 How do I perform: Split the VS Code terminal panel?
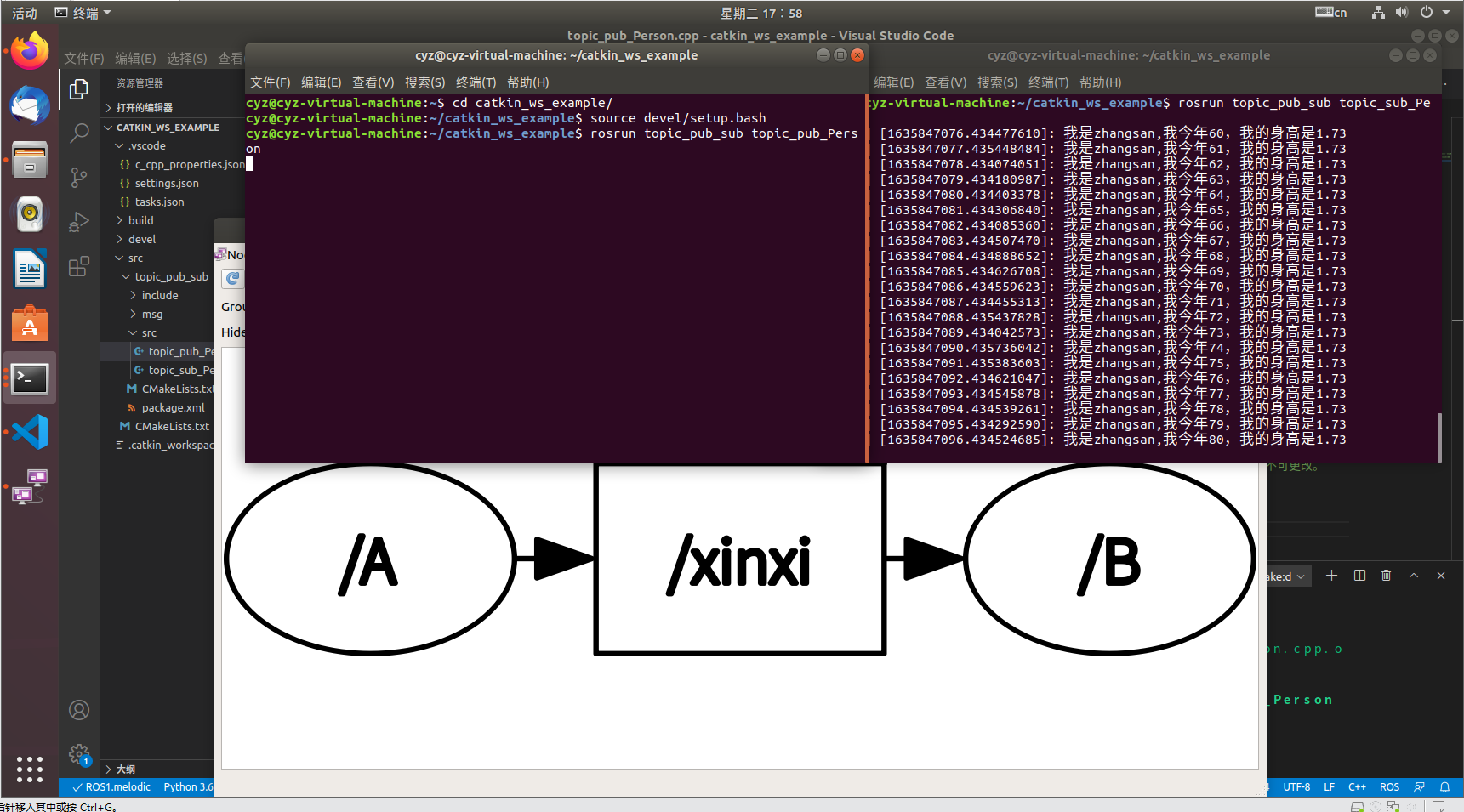(1359, 576)
